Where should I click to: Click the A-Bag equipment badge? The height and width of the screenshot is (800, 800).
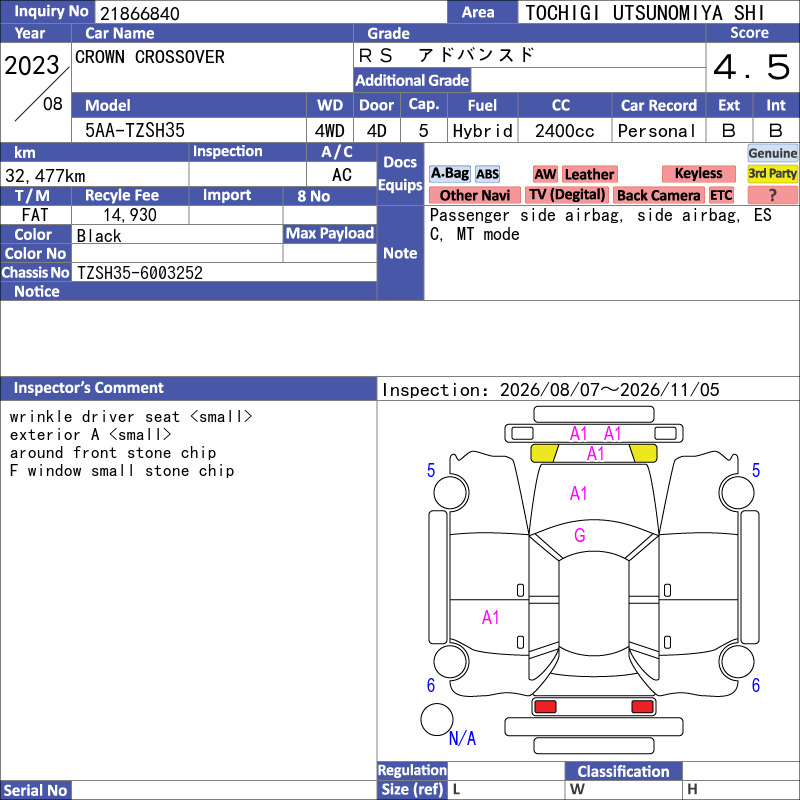(449, 174)
